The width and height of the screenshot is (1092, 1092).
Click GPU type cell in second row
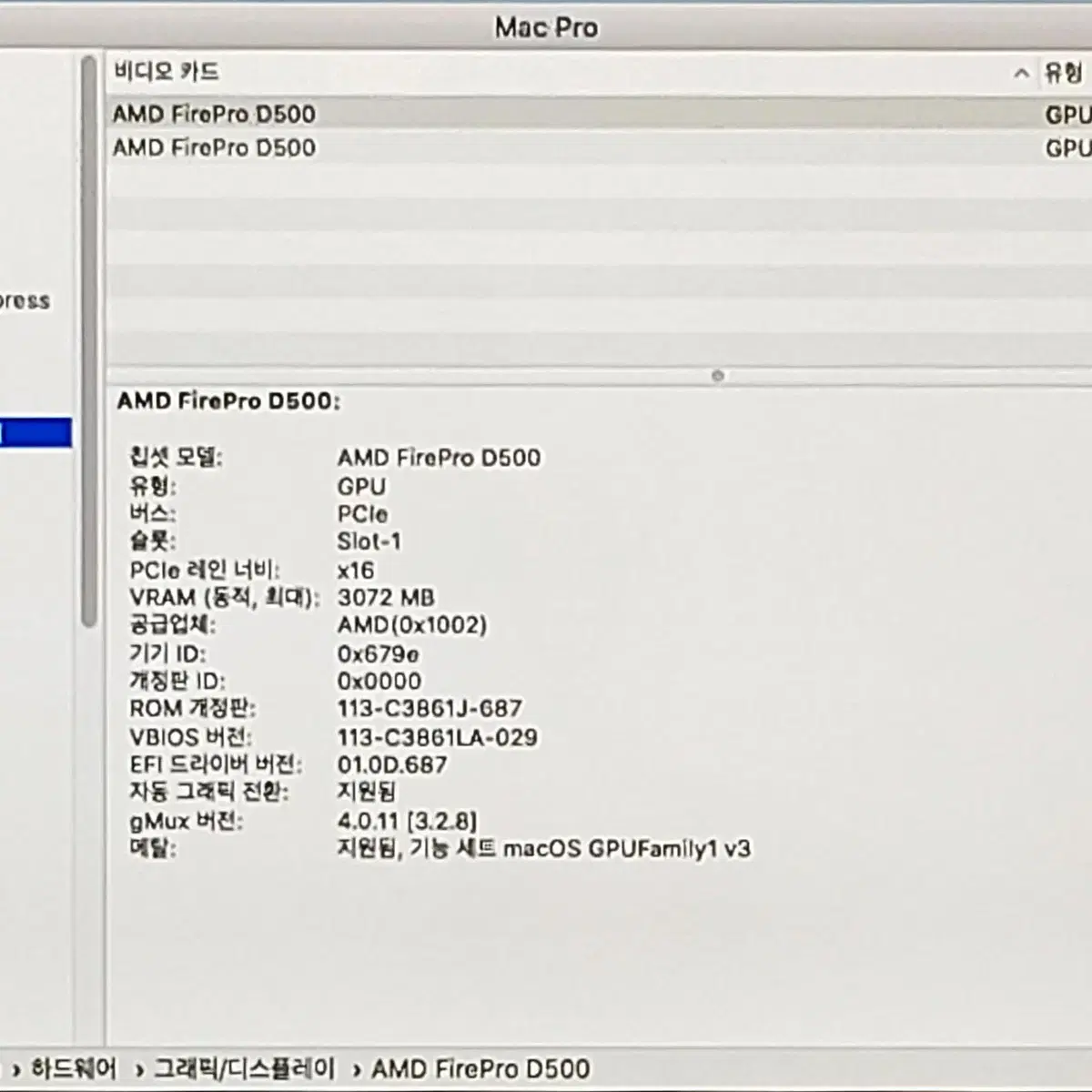[x=1067, y=147]
